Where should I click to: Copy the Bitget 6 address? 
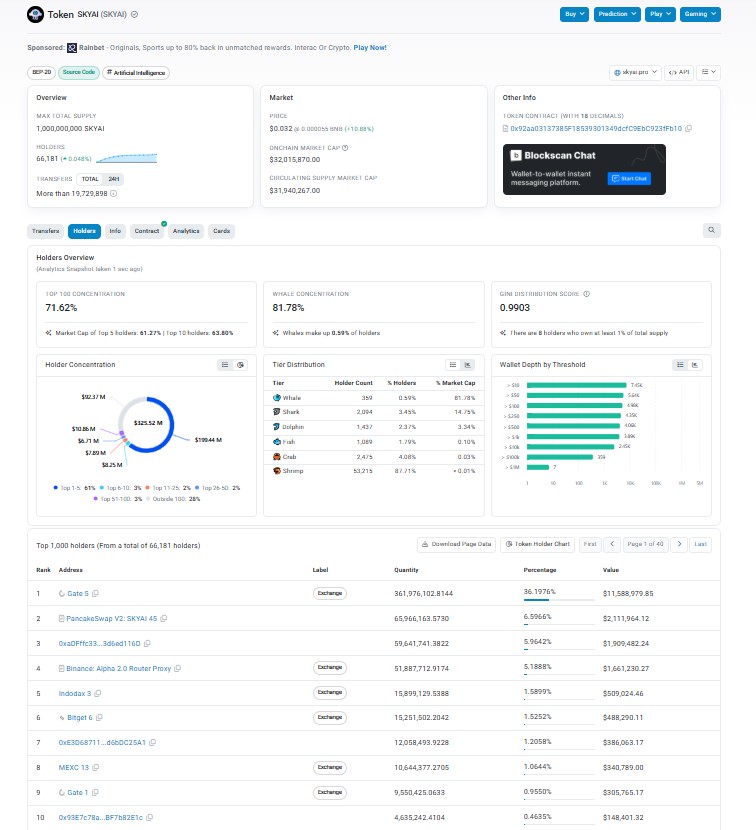point(99,718)
